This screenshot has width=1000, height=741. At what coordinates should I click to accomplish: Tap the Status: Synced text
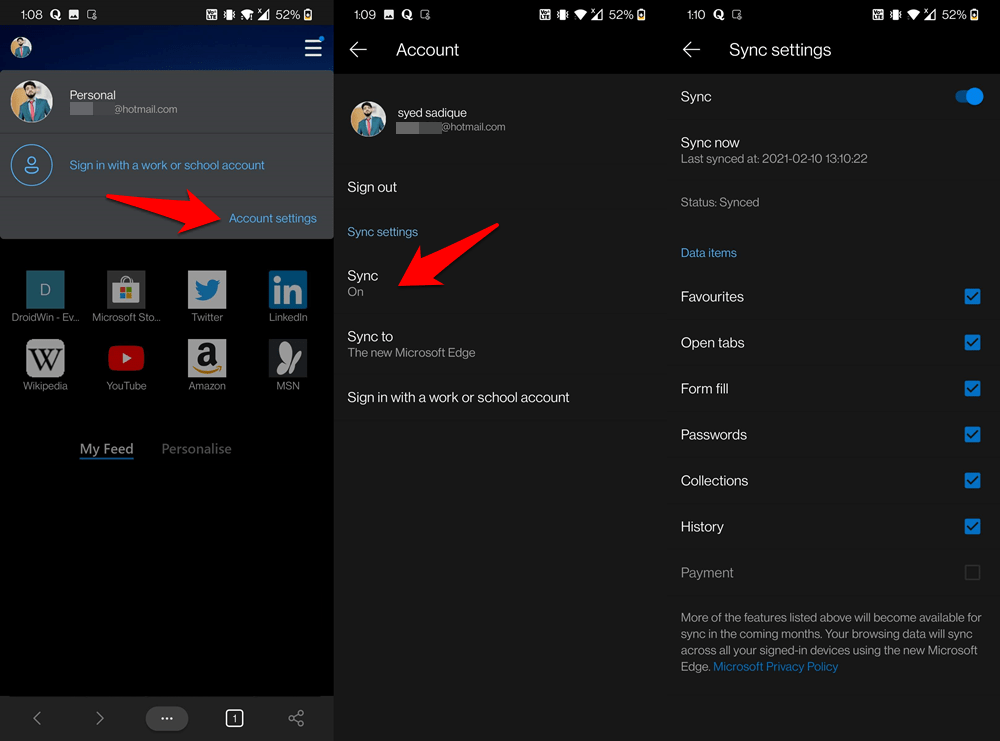pos(719,202)
